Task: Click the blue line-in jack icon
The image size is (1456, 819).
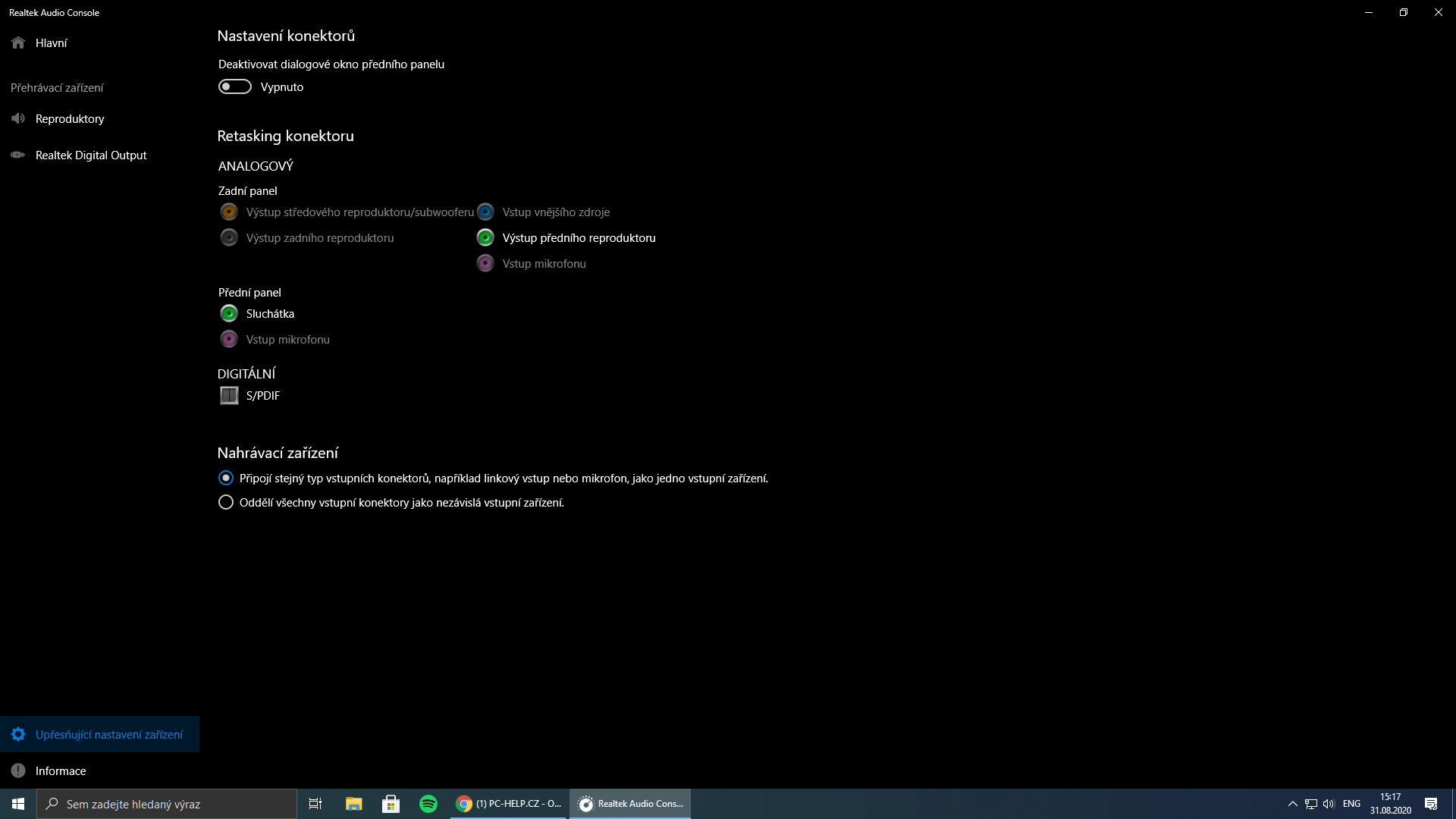Action: [485, 212]
